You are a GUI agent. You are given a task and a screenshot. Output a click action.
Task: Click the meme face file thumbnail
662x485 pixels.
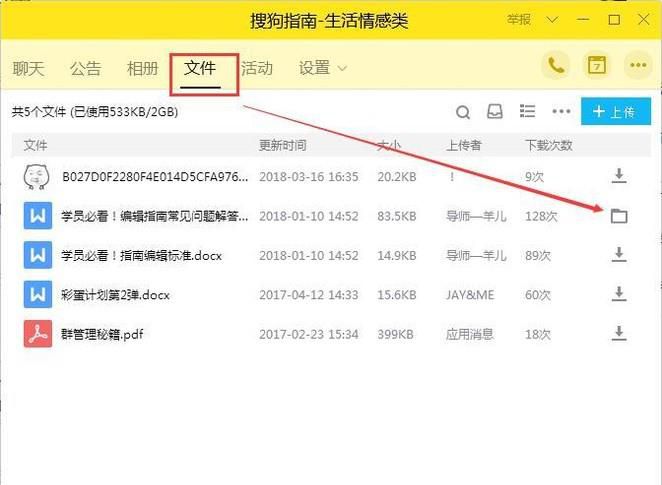tap(37, 176)
